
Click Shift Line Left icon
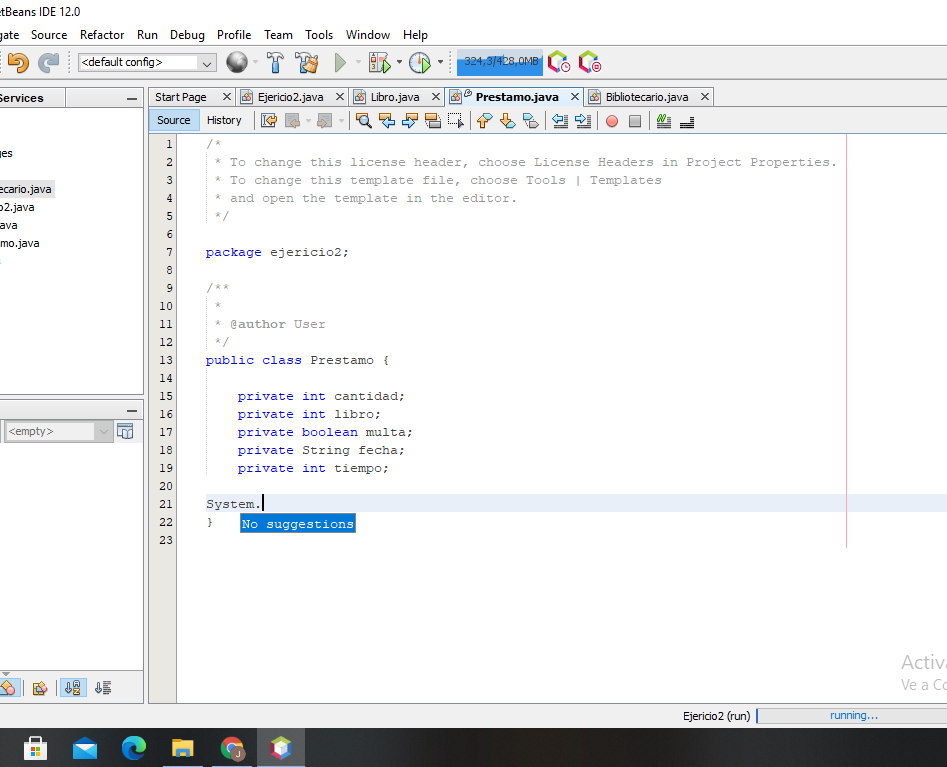coord(560,121)
